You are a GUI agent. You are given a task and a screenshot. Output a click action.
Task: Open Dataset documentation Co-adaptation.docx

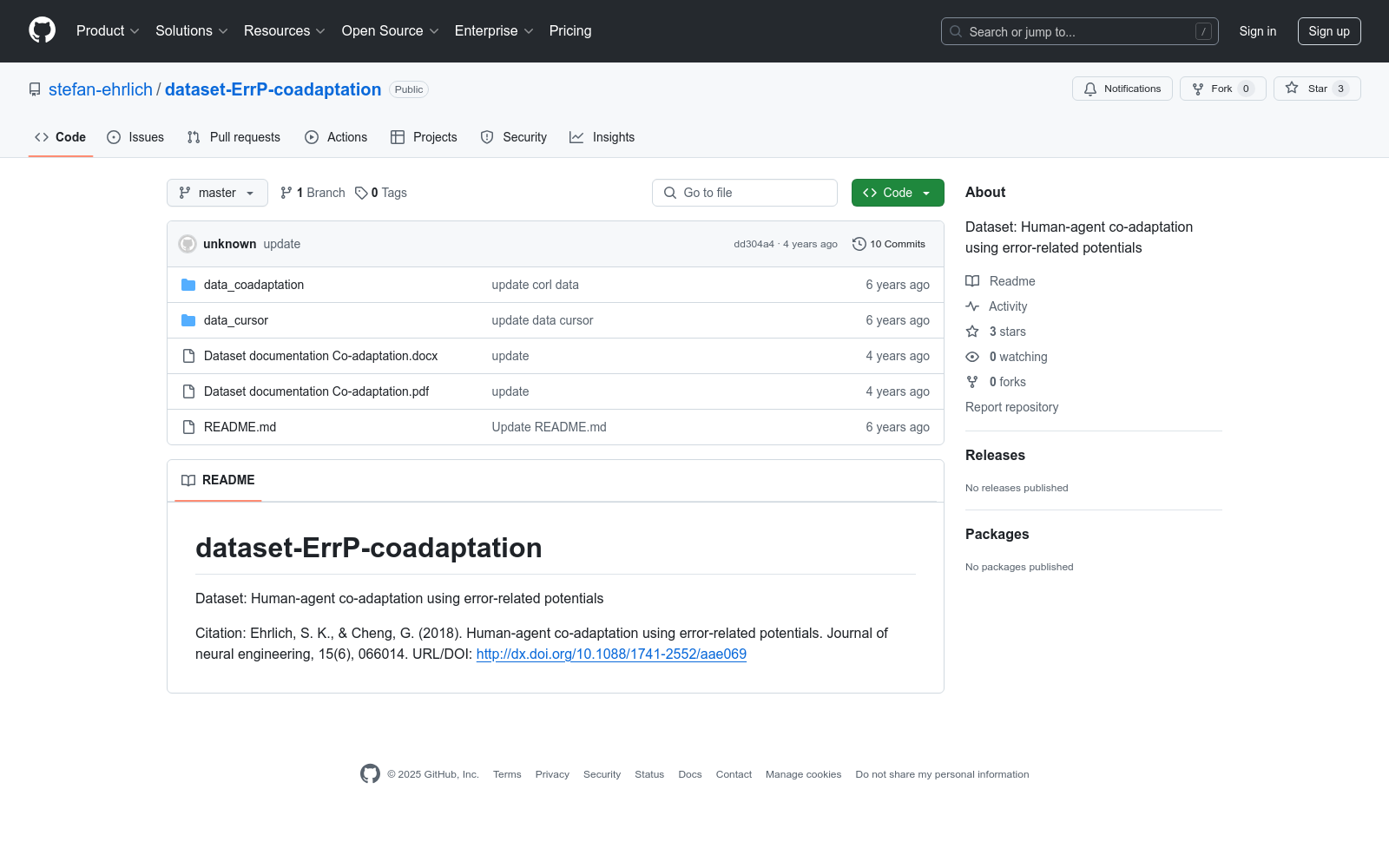click(x=320, y=356)
